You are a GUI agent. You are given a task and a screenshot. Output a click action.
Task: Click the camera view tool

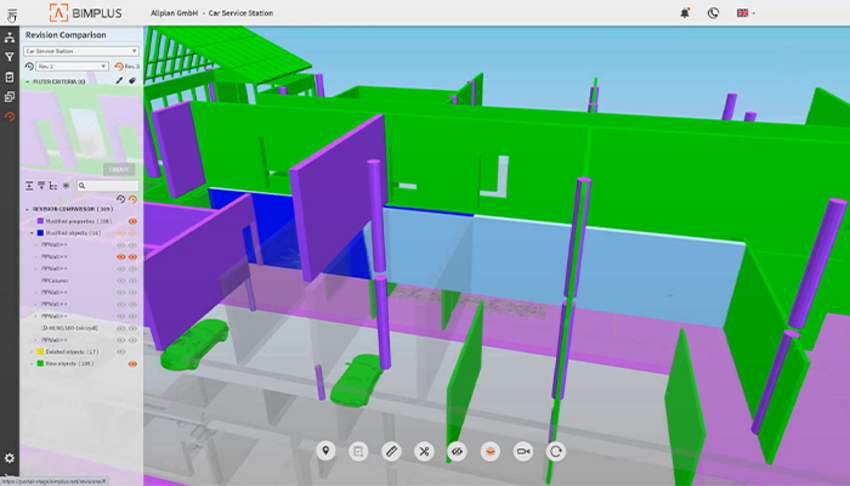[522, 452]
